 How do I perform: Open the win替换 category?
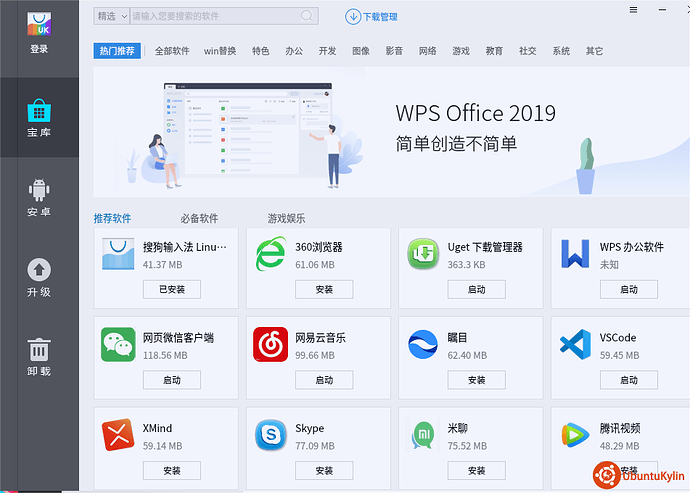tap(220, 51)
